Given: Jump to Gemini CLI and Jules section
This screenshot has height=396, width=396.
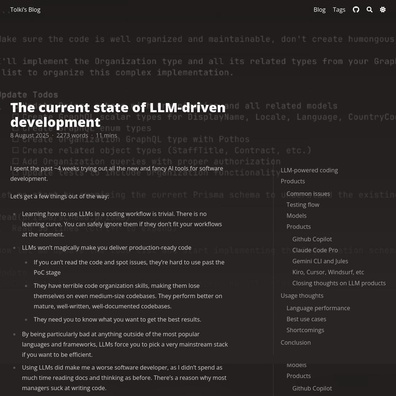Looking at the screenshot, I should coord(320,261).
